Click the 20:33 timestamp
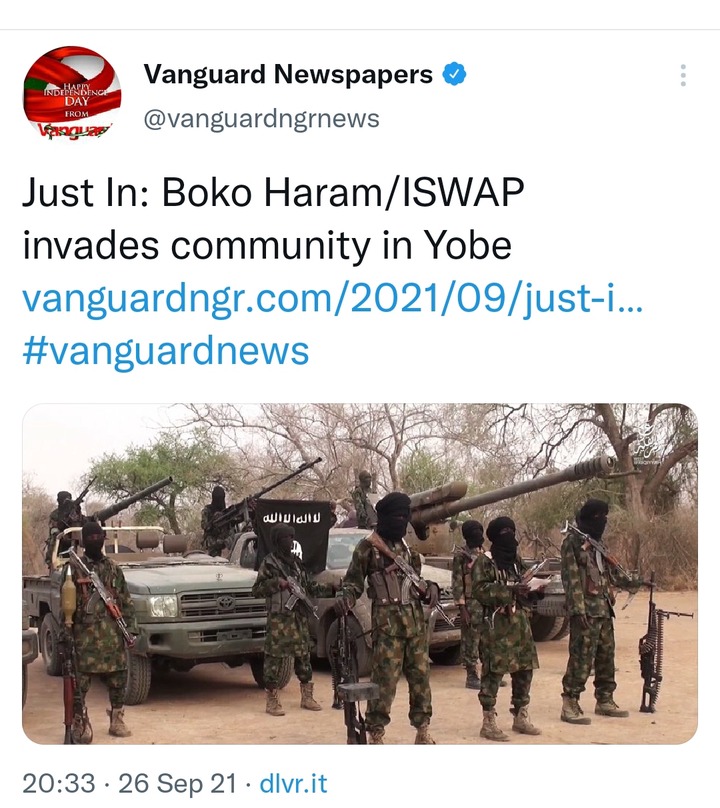 [59, 783]
